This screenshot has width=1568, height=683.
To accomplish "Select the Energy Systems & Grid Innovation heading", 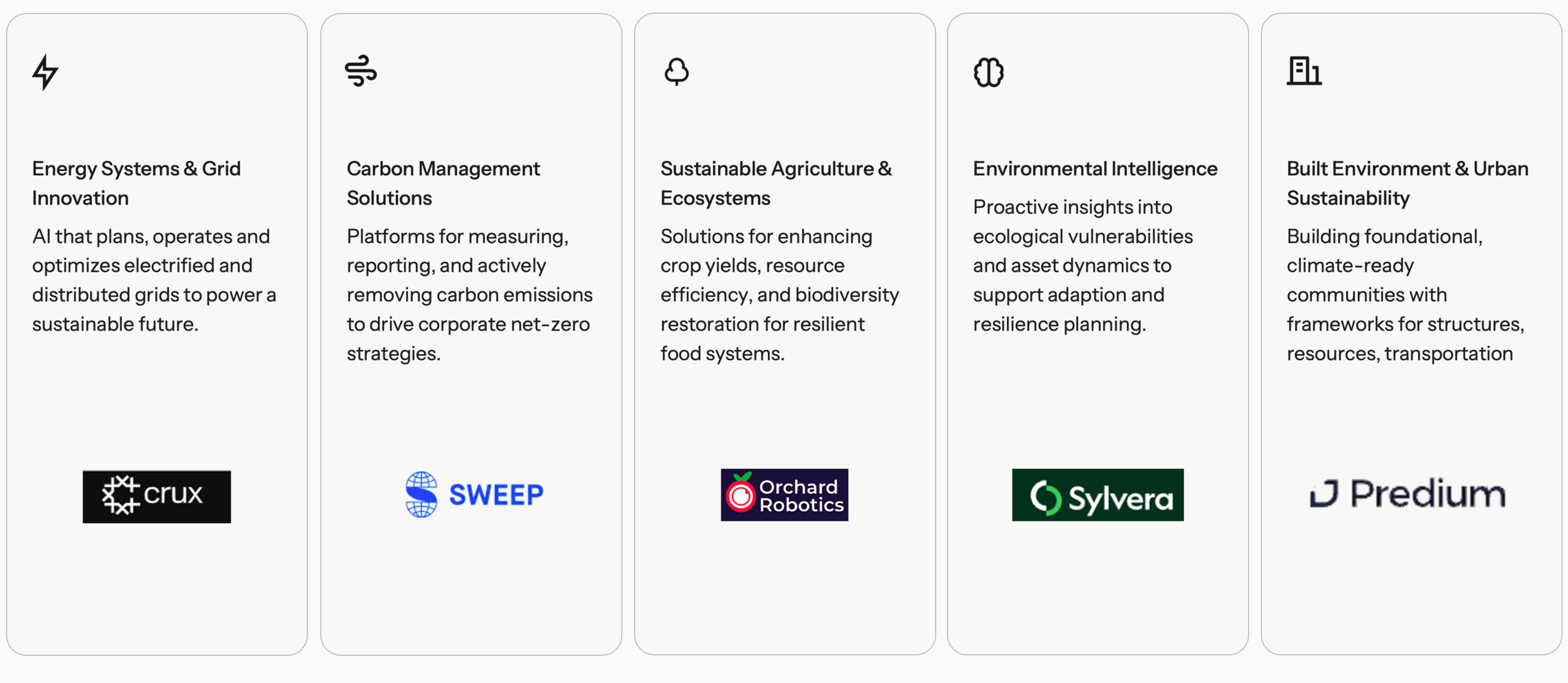I will click(136, 183).
